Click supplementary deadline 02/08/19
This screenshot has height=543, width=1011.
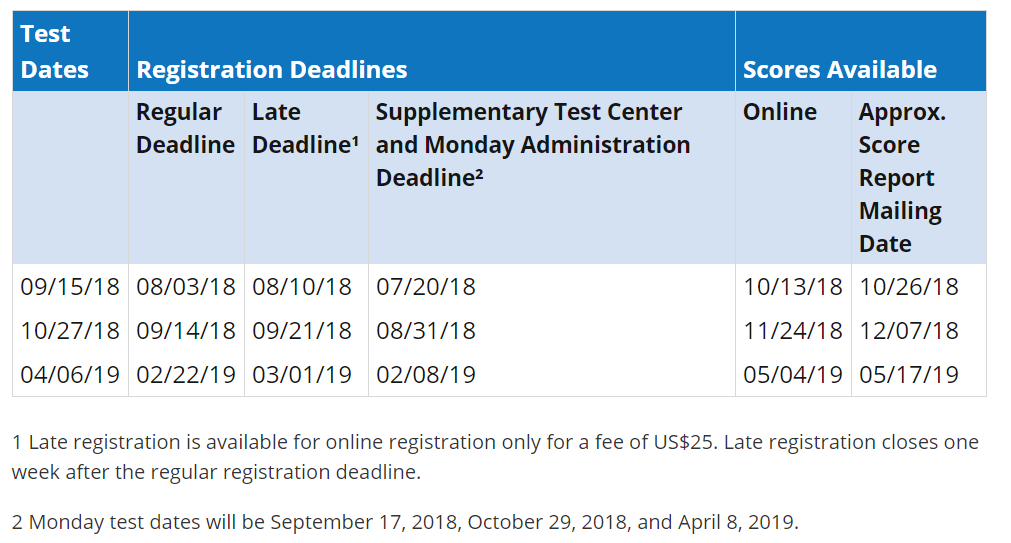coord(426,375)
